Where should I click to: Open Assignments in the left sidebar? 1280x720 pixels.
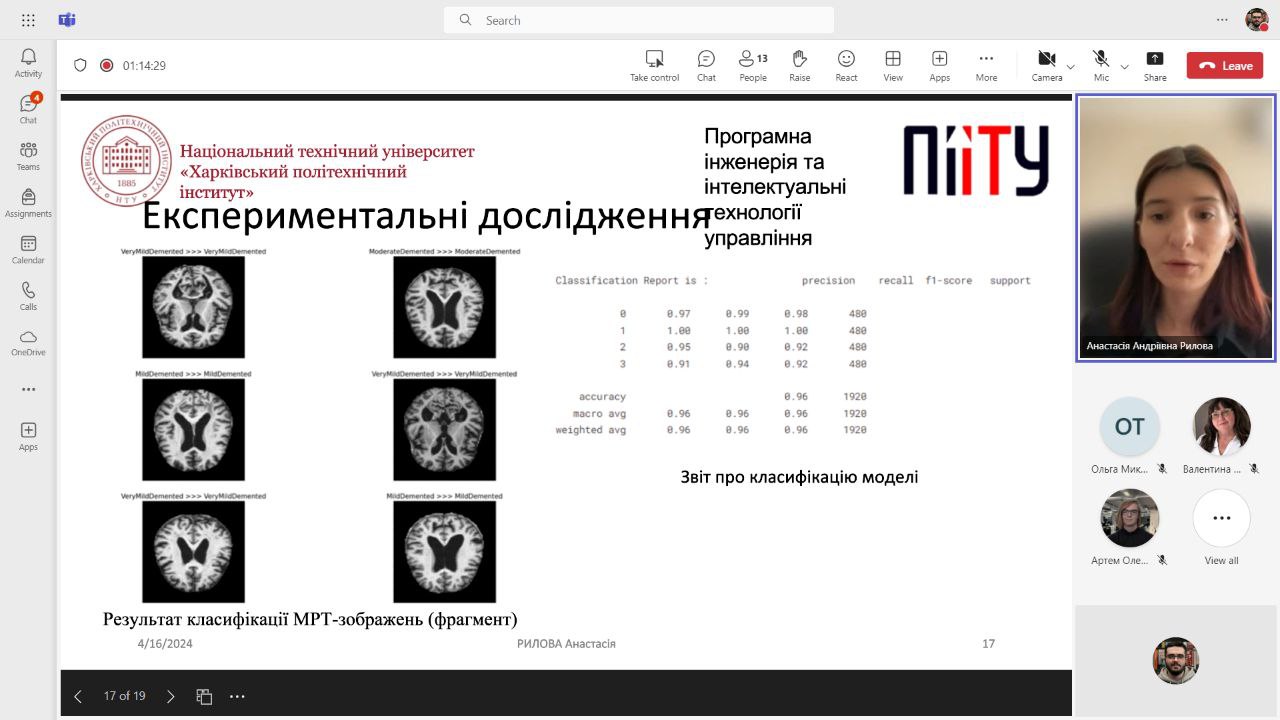28,203
